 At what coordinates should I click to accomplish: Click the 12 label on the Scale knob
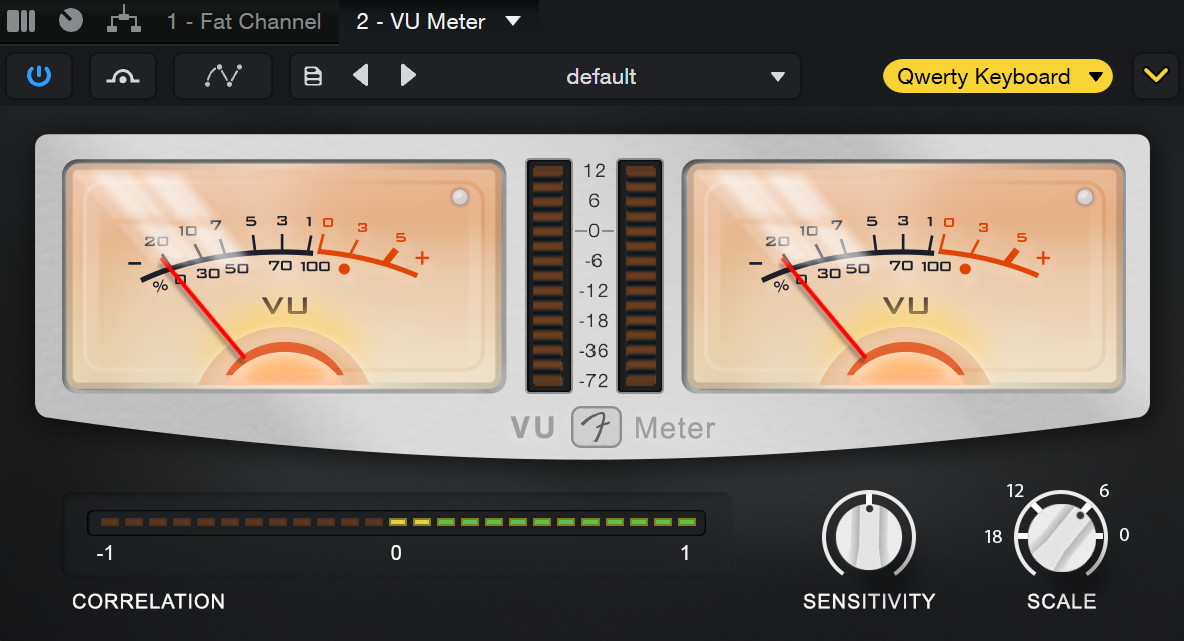point(1015,491)
